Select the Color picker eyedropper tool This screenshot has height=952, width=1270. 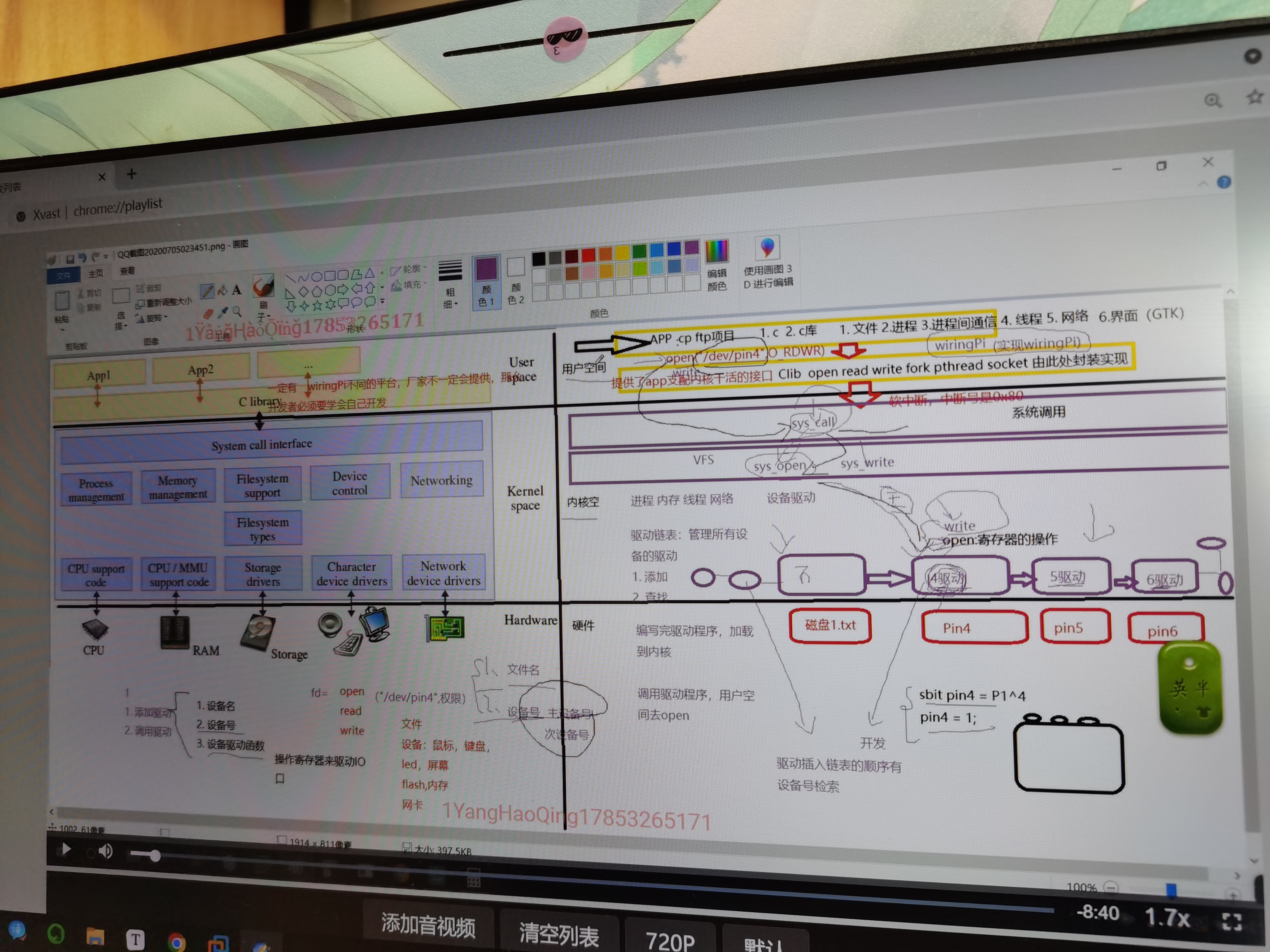[224, 313]
